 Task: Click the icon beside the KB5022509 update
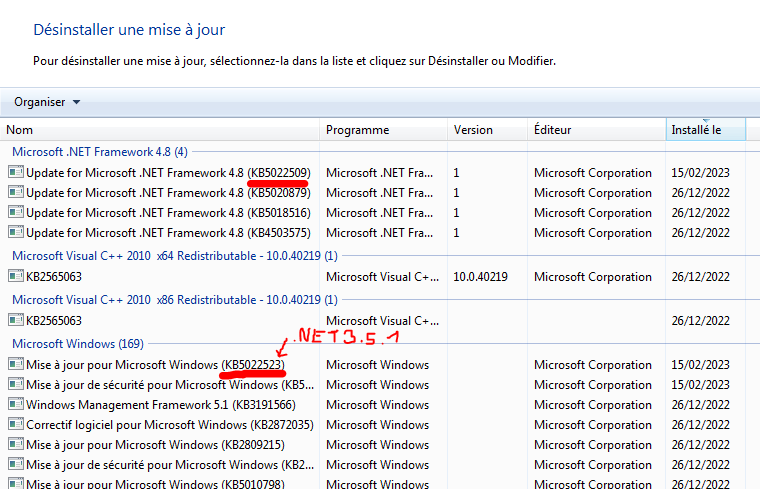click(x=16, y=172)
